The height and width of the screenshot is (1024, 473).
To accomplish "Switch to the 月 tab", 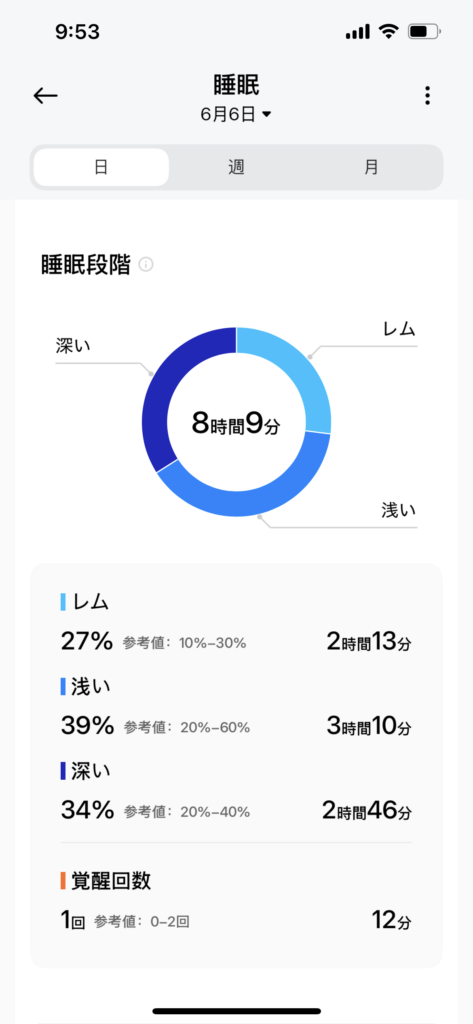I will tap(371, 167).
